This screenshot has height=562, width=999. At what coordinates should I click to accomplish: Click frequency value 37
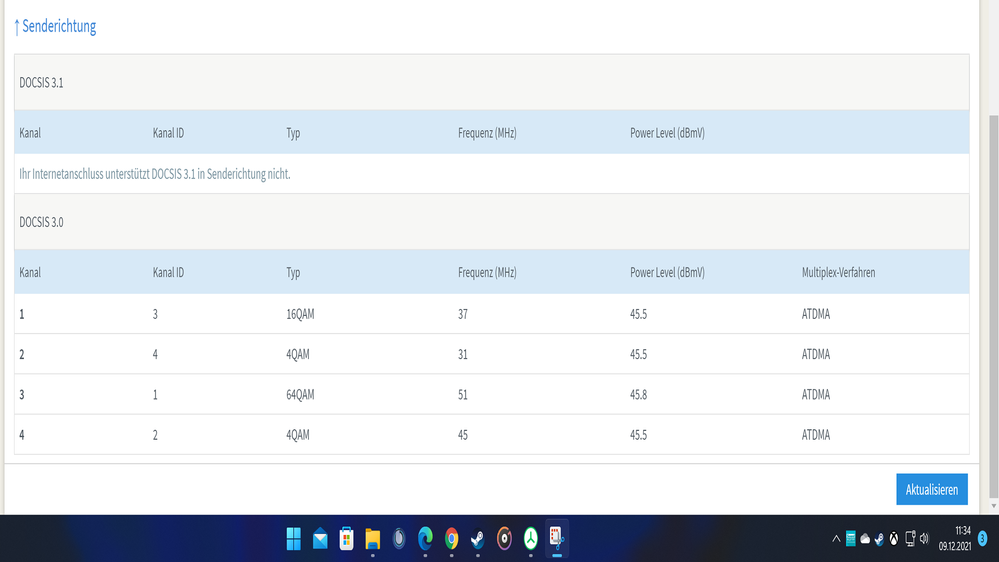click(463, 314)
